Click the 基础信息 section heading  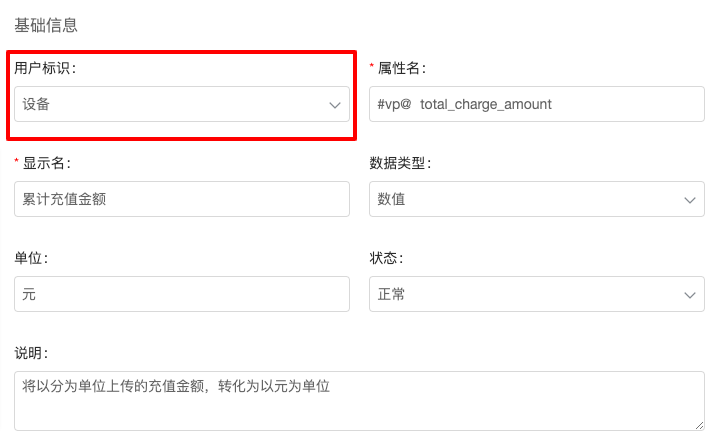coord(46,25)
